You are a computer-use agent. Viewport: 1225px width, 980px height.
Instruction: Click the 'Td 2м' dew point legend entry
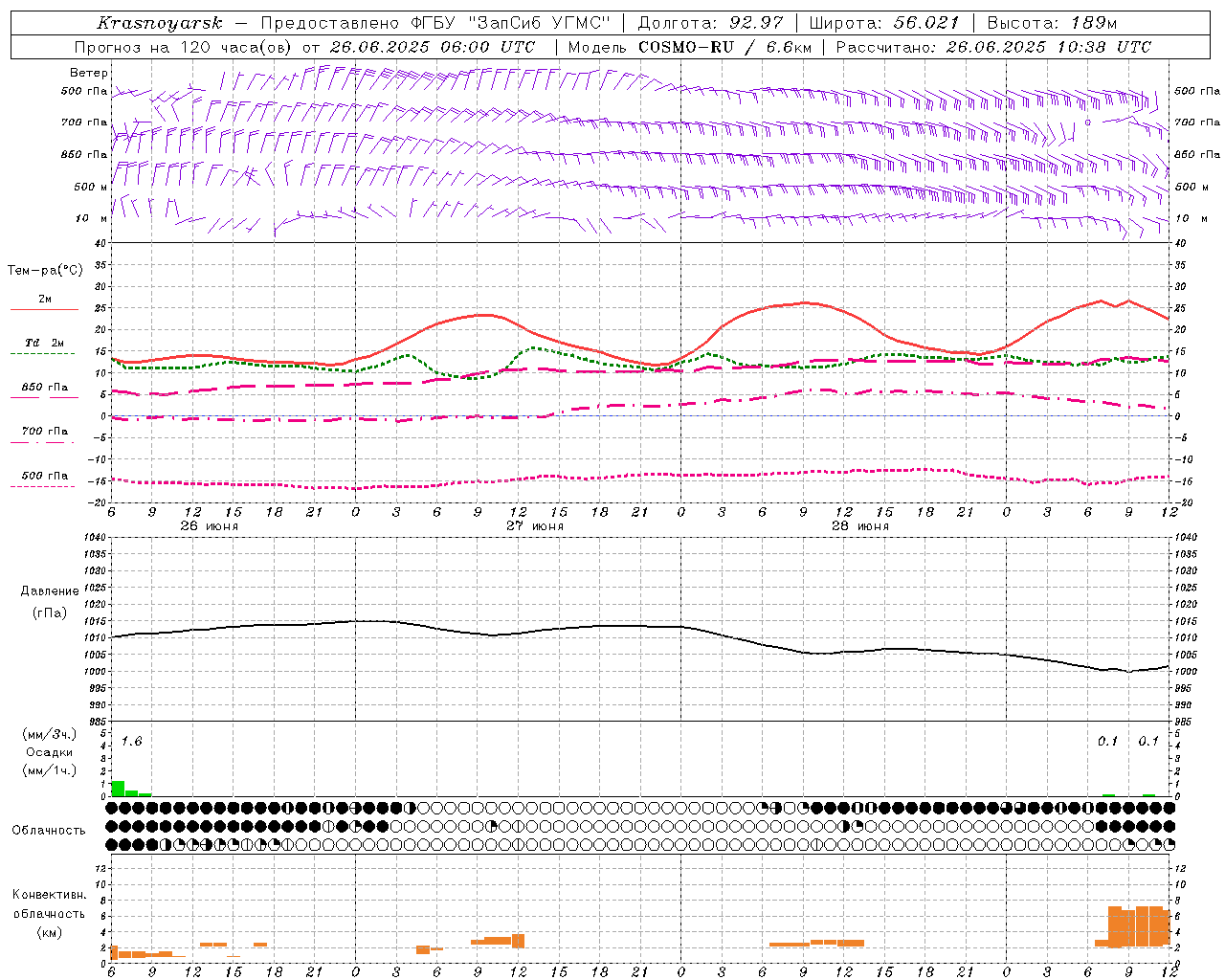(45, 343)
